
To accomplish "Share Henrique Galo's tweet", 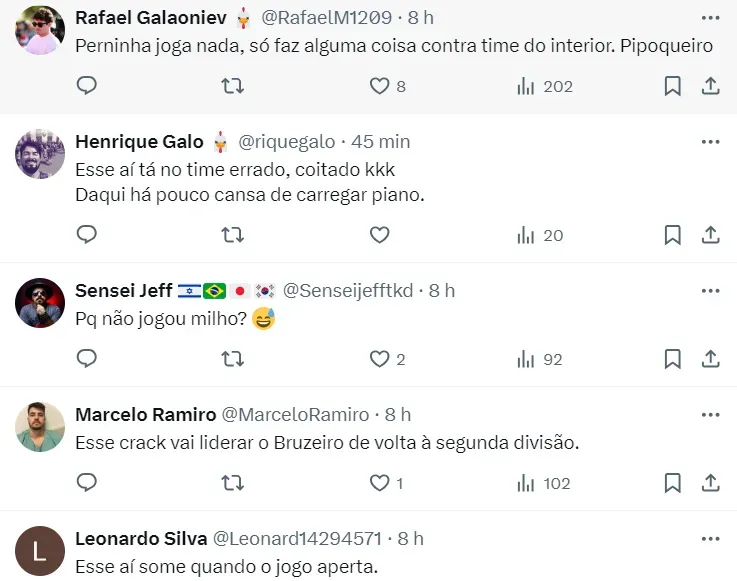I will (711, 235).
